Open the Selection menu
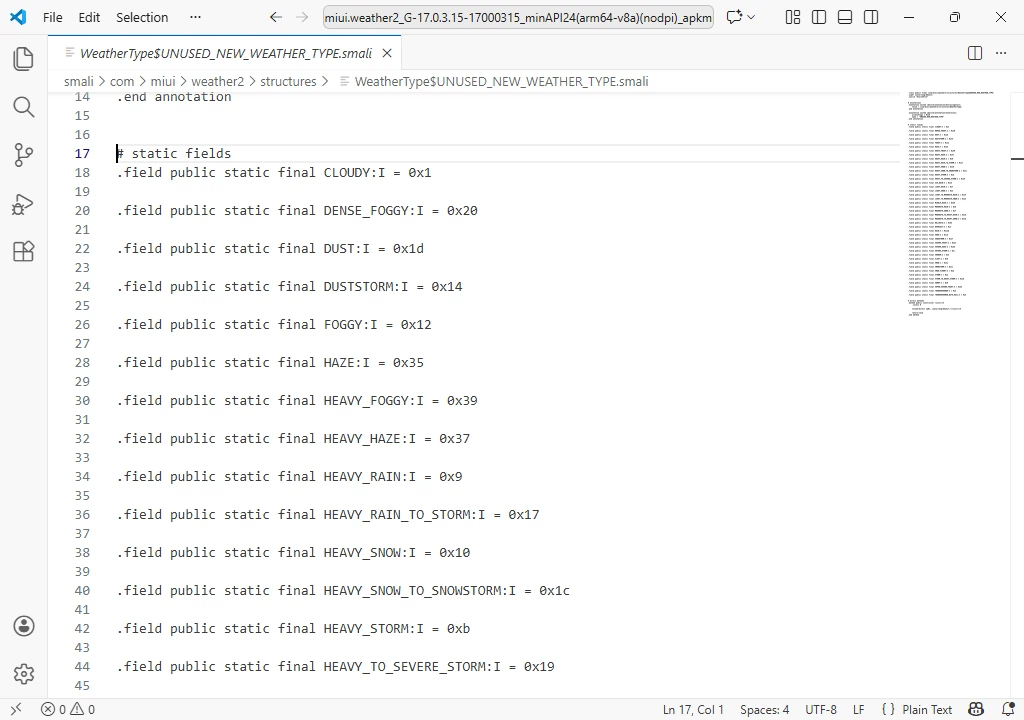This screenshot has height=720, width=1024. point(142,17)
